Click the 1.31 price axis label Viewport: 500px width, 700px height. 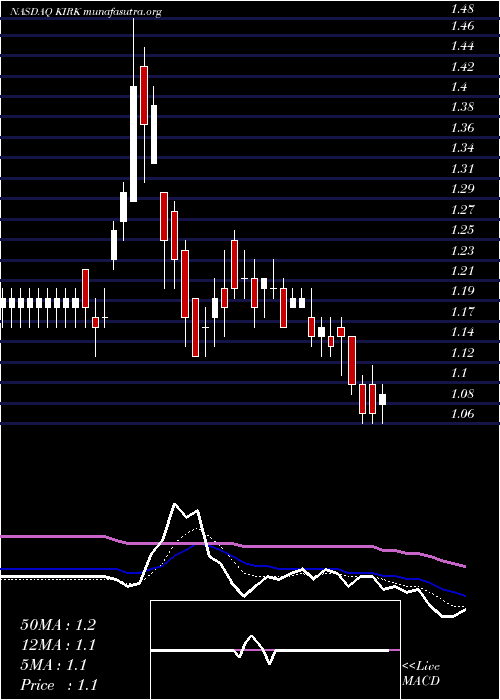[462, 168]
